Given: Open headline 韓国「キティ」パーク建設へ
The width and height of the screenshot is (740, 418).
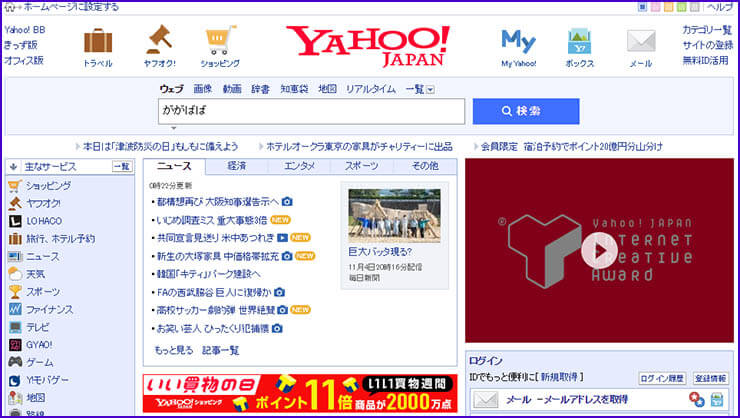Looking at the screenshot, I should [209, 274].
